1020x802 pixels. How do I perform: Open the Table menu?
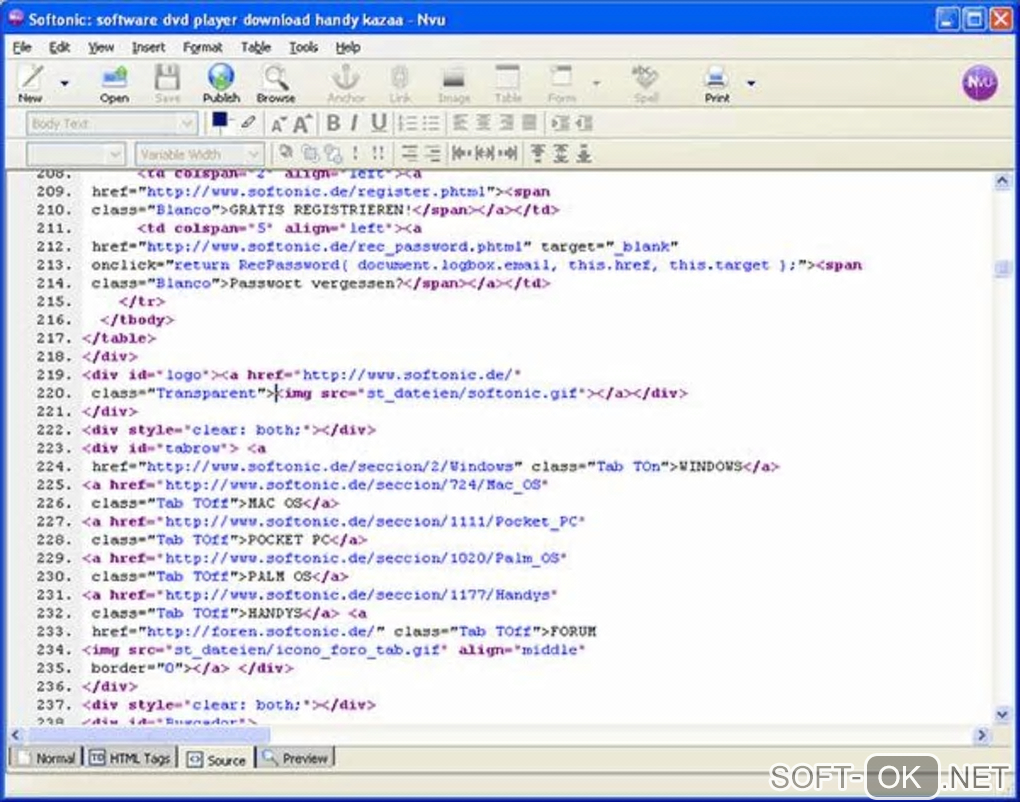(256, 47)
